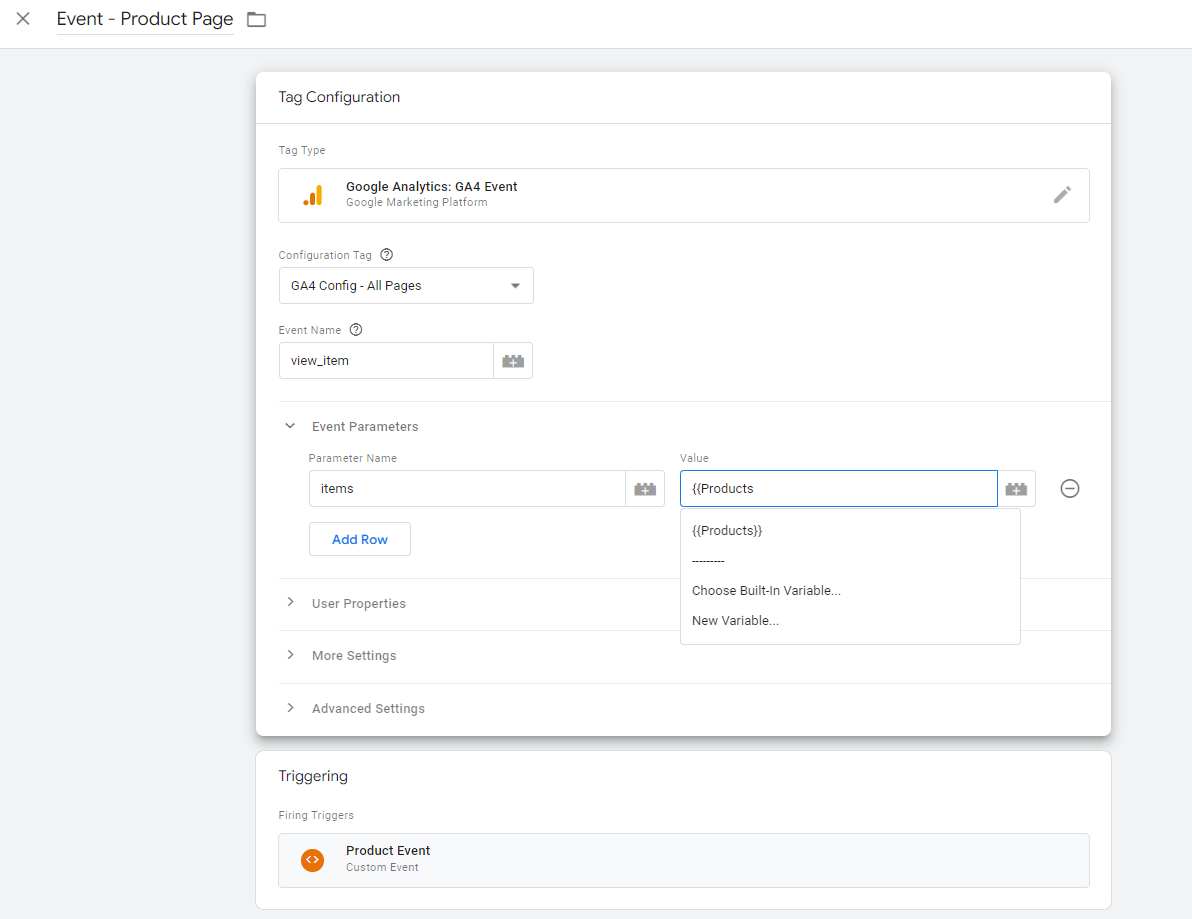Screen dimensions: 1192x919
Task: Open the Configuration Tag dropdown
Action: pyautogui.click(x=406, y=285)
